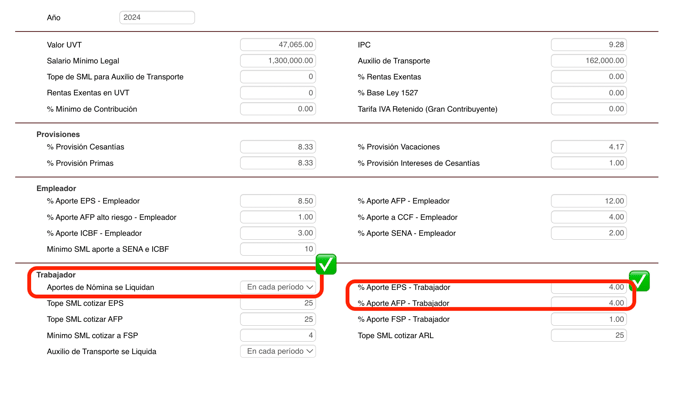This screenshot has width=688, height=393.
Task: Edit Mínimo SML aporte a SENA e ICBF field
Action: tap(278, 249)
